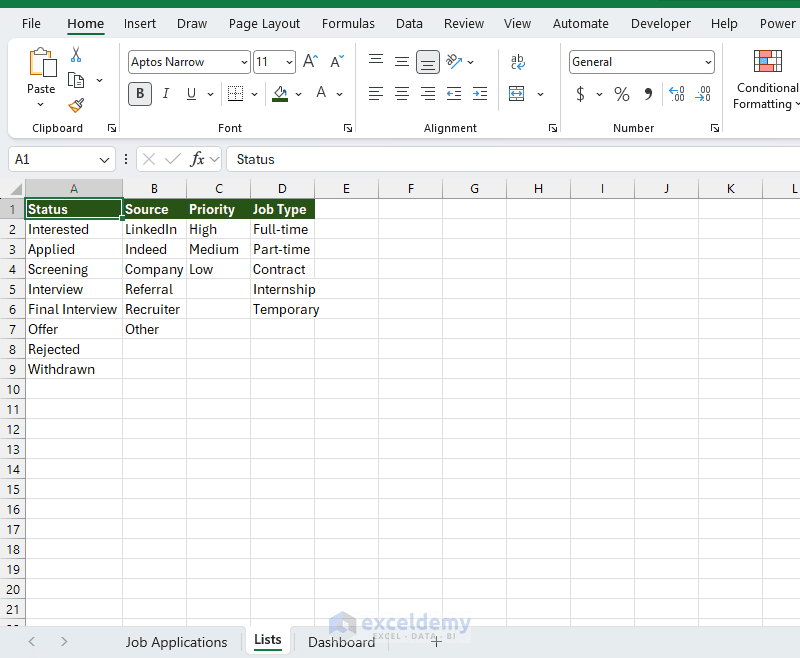Set Top Align for cell
Image resolution: width=800 pixels, height=658 pixels.
click(376, 62)
